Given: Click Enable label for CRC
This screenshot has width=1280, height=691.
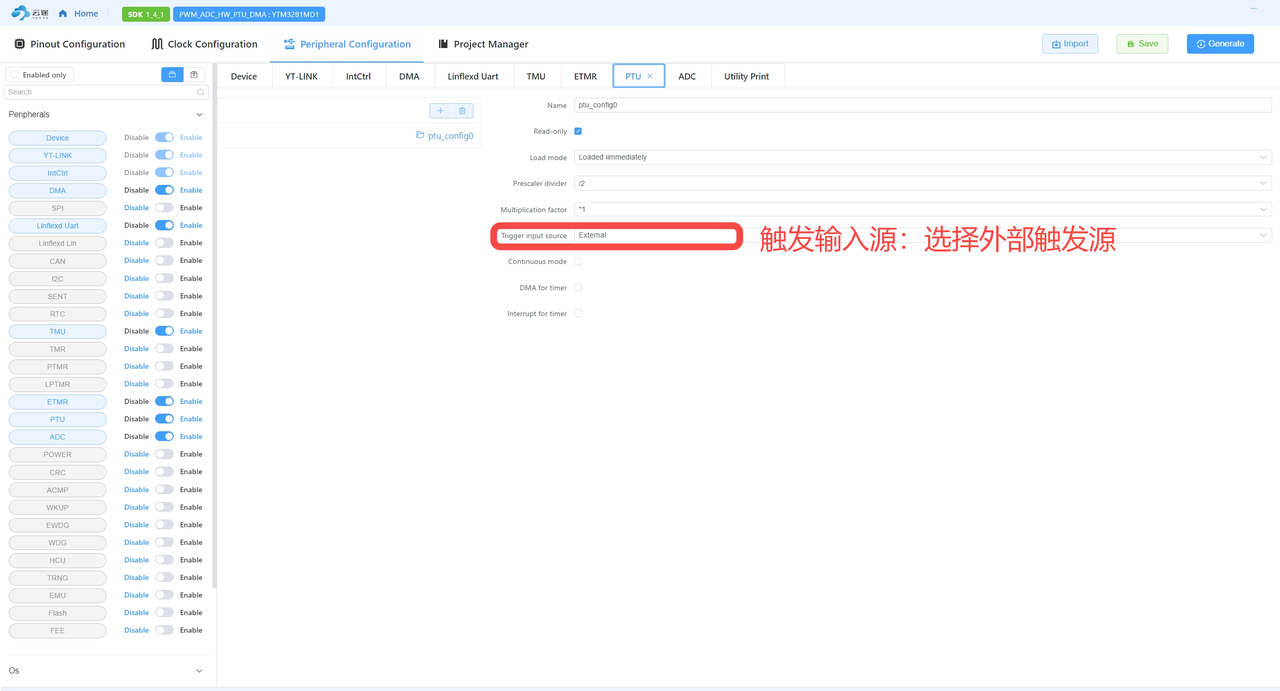Looking at the screenshot, I should point(191,472).
